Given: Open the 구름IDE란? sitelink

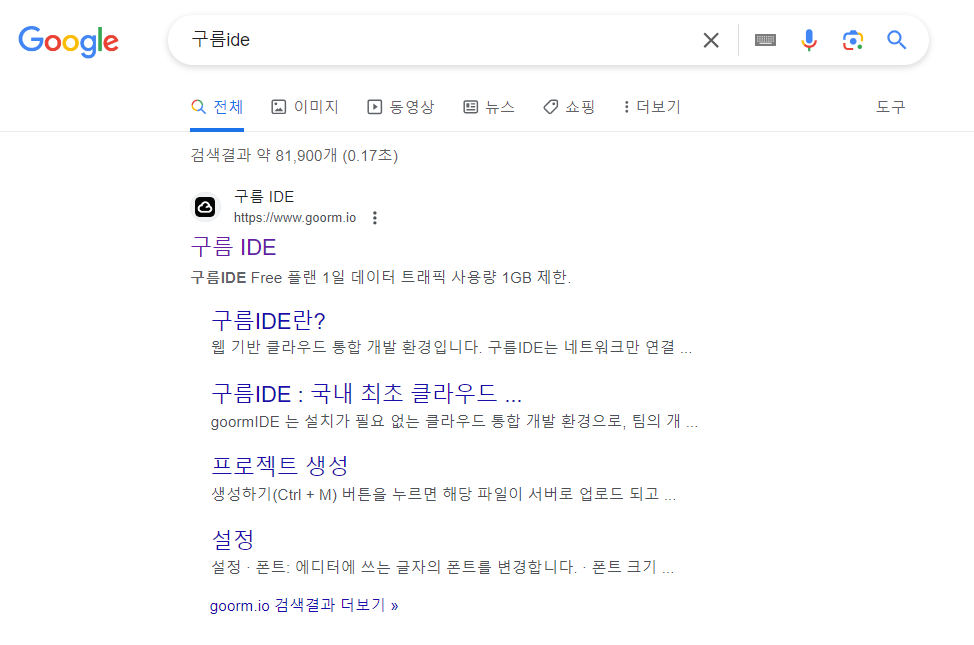Looking at the screenshot, I should coord(268,321).
